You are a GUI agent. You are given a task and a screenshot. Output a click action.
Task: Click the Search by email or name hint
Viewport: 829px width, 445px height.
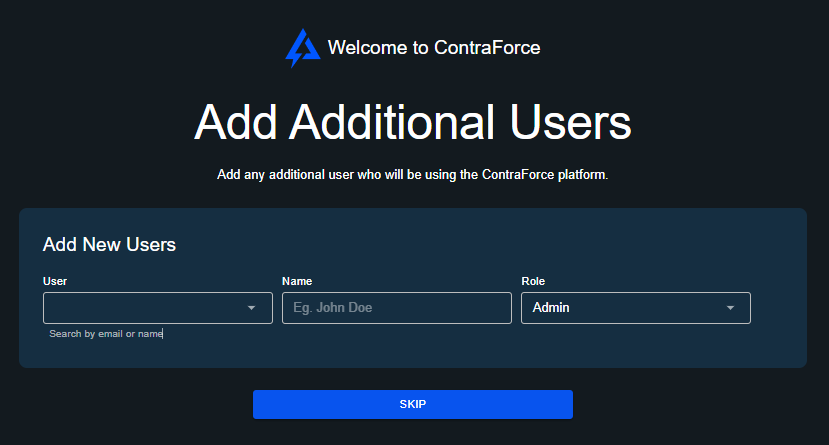coord(106,334)
